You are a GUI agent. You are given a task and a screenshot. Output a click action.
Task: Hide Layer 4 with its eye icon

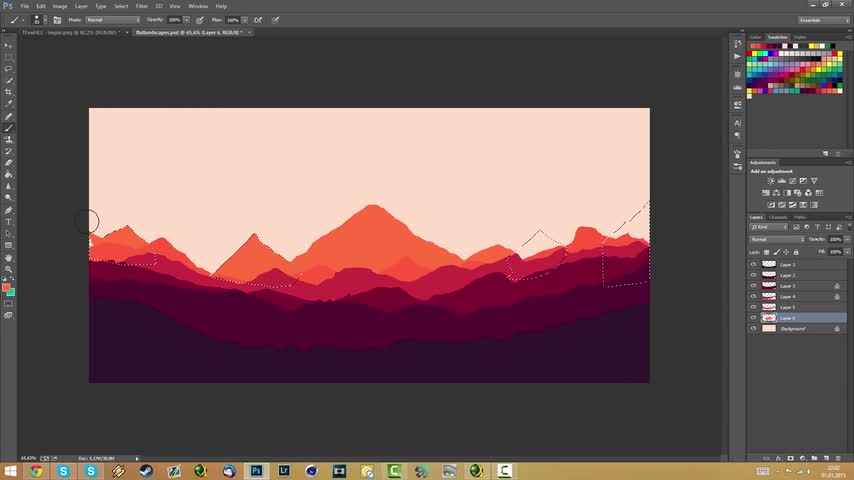pyautogui.click(x=754, y=296)
